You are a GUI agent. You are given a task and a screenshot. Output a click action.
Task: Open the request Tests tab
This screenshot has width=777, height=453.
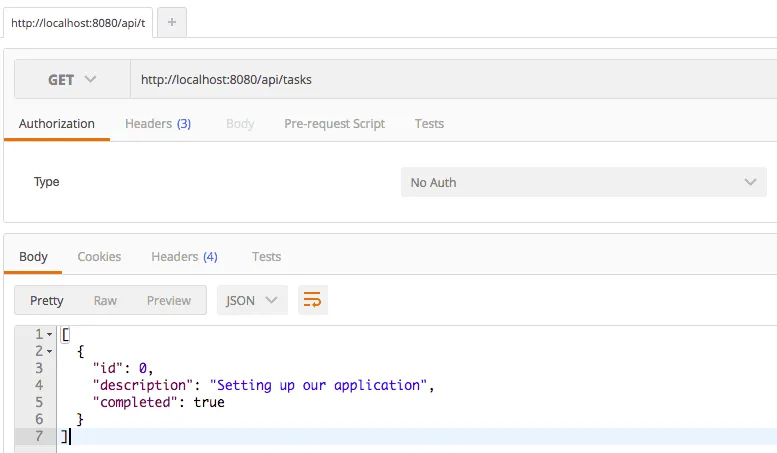(429, 124)
